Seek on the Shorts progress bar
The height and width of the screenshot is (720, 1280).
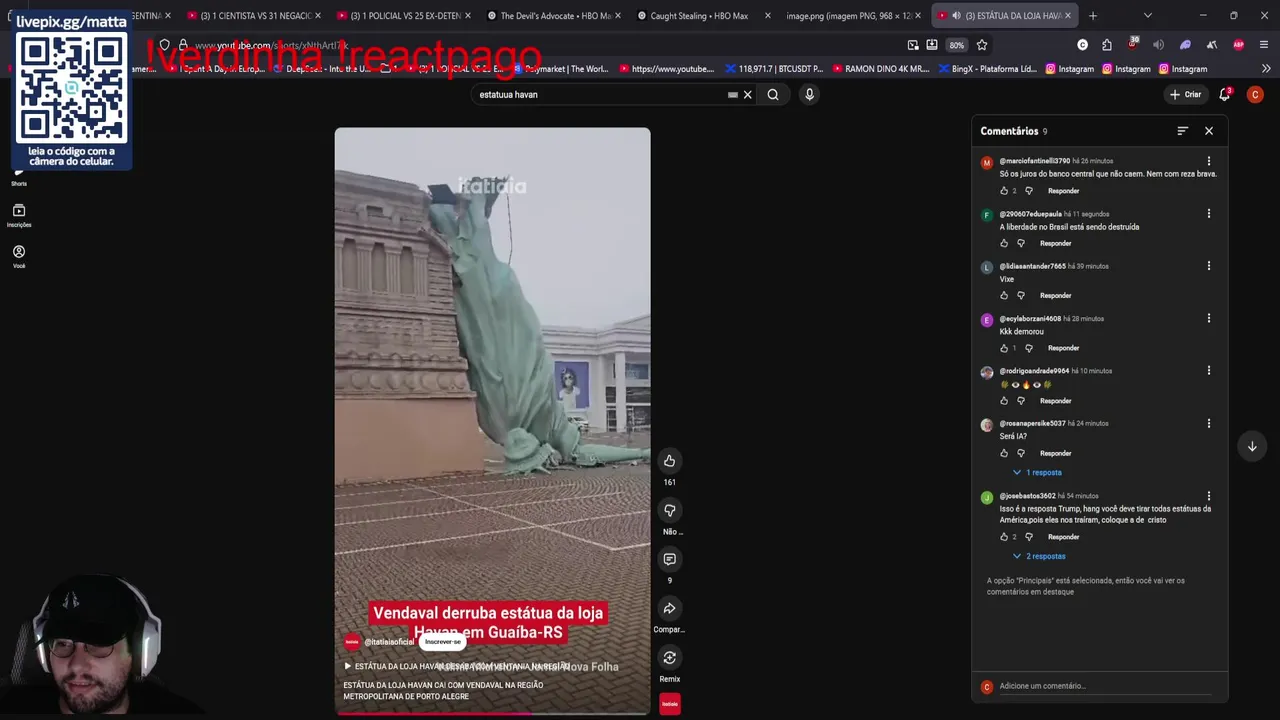coord(492,714)
